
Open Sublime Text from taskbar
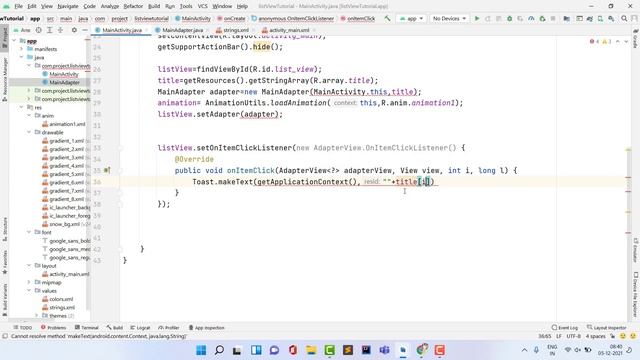pyautogui.click(x=348, y=350)
